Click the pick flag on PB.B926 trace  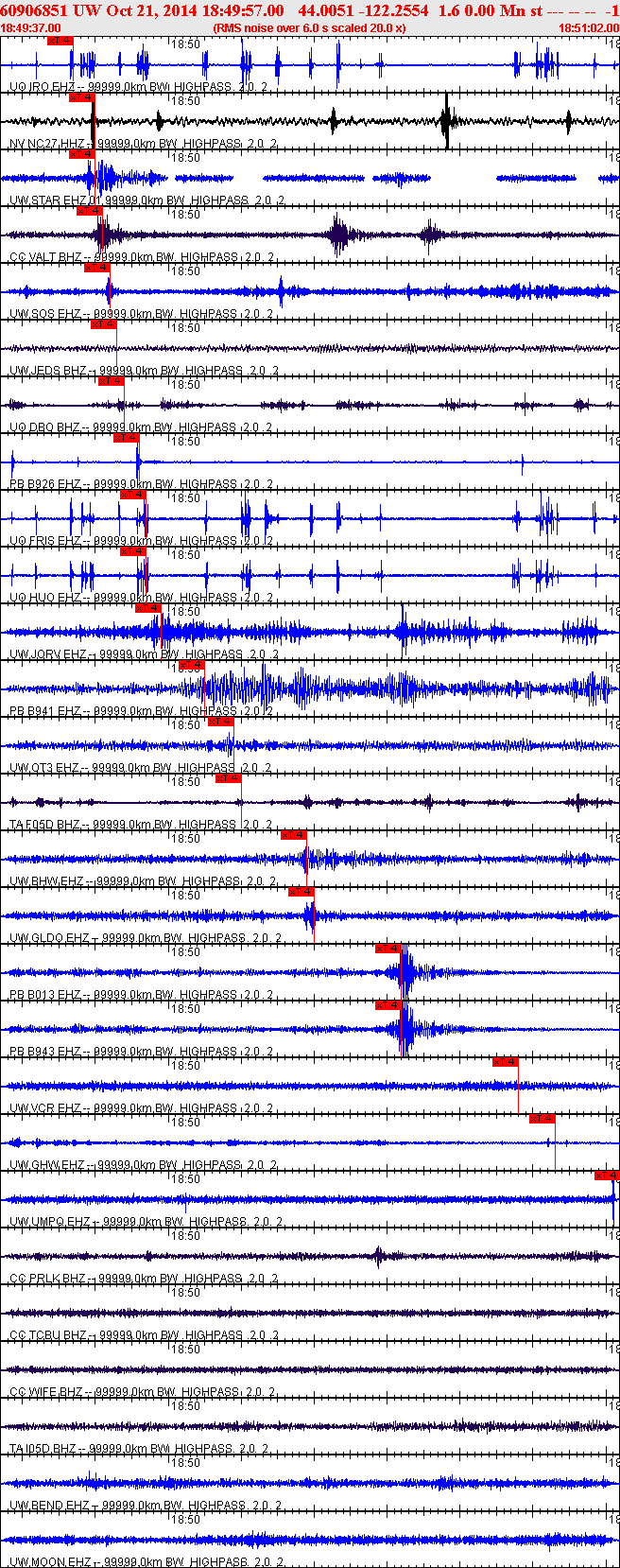126,438
